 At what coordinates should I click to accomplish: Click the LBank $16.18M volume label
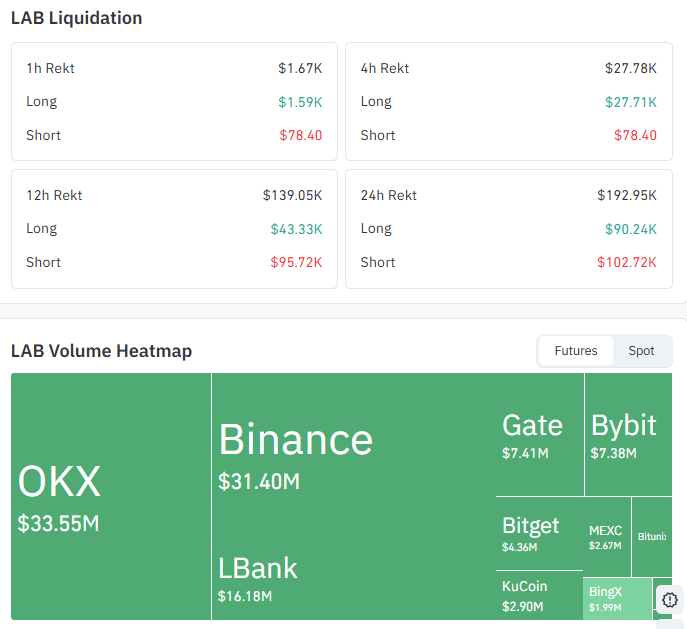pyautogui.click(x=245, y=596)
